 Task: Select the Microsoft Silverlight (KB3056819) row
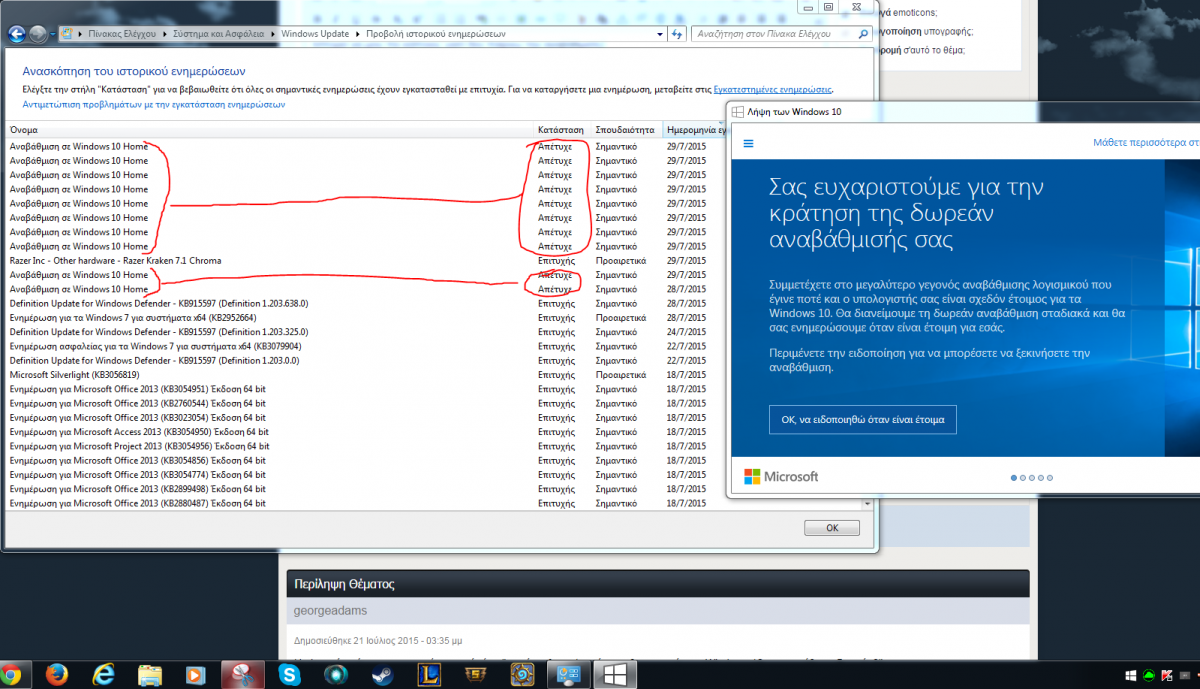[x=366, y=374]
